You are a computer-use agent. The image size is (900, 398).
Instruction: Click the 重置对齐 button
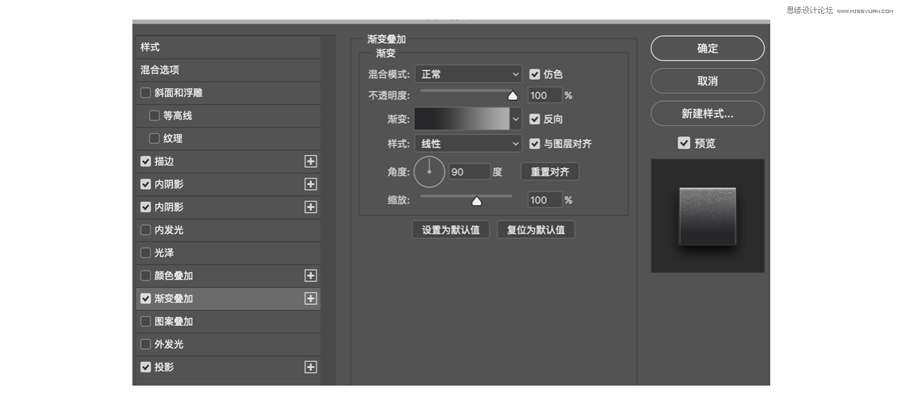tap(550, 172)
